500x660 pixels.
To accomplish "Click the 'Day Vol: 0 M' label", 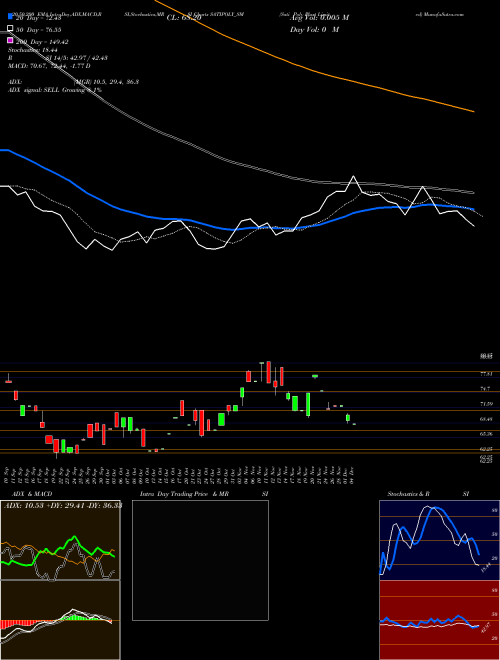I will tap(314, 29).
